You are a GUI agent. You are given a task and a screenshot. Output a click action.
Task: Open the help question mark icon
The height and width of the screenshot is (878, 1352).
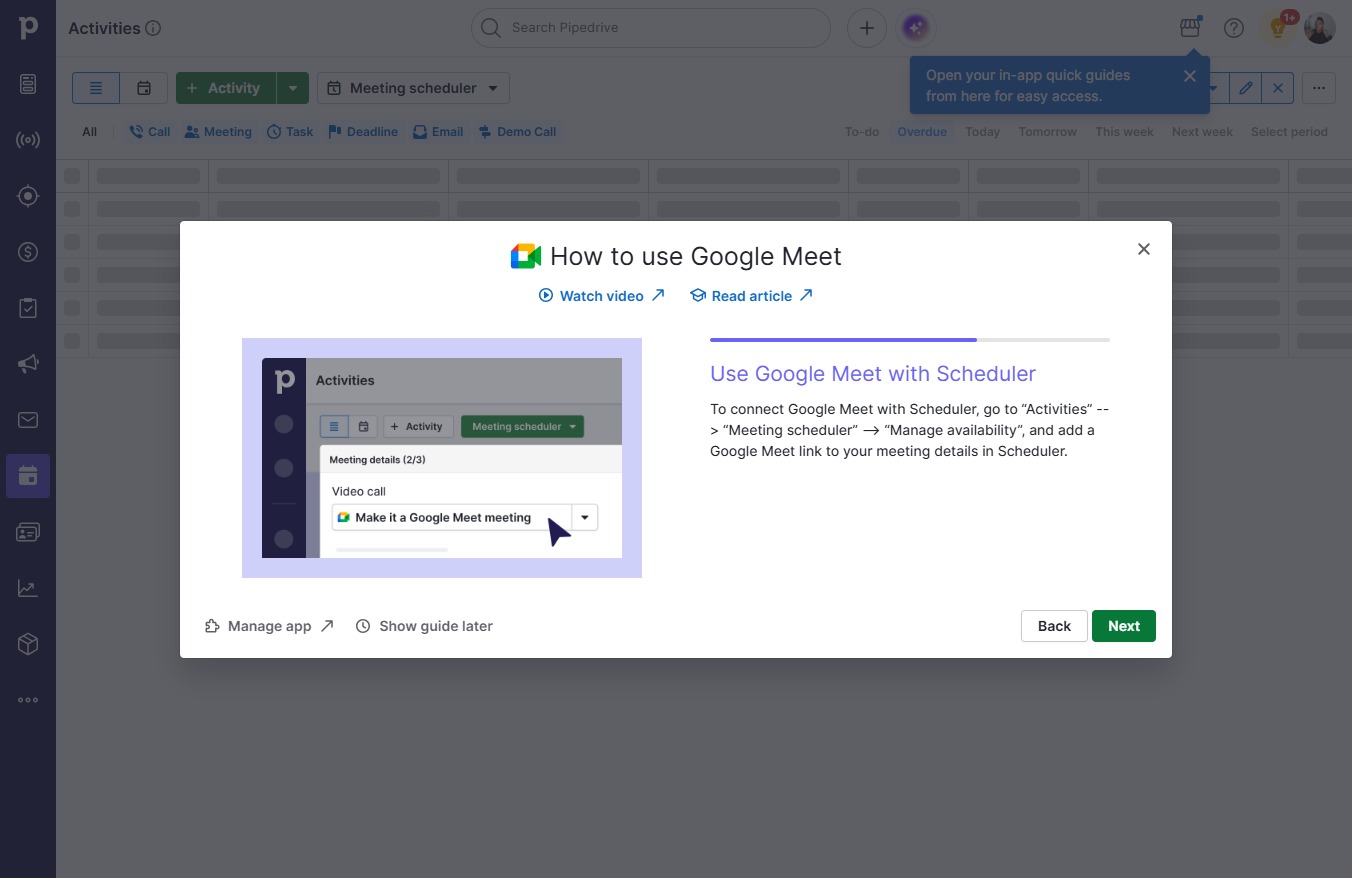click(x=1234, y=28)
